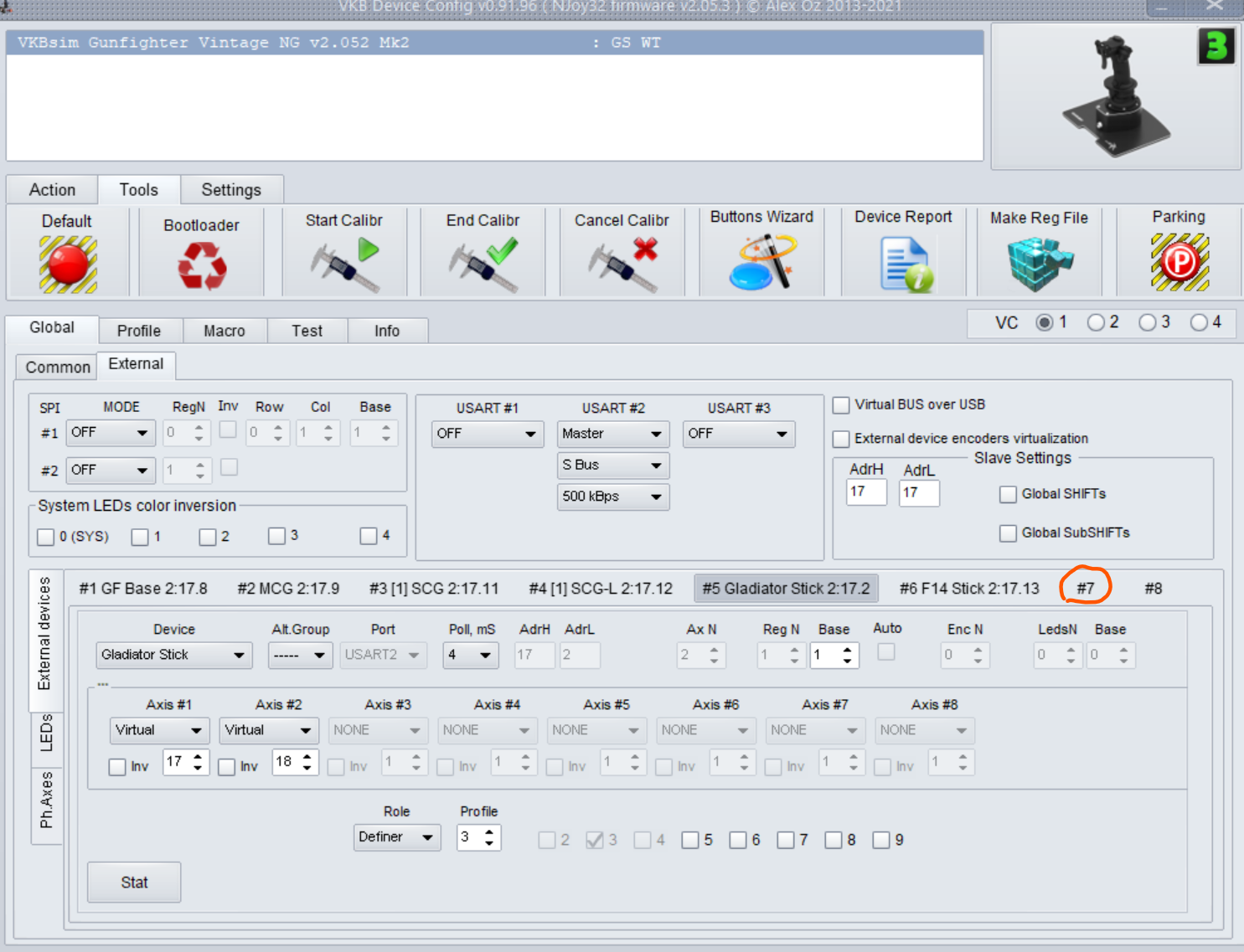Image resolution: width=1244 pixels, height=952 pixels.
Task: Enable Virtual BUS over USB checkbox
Action: (841, 405)
